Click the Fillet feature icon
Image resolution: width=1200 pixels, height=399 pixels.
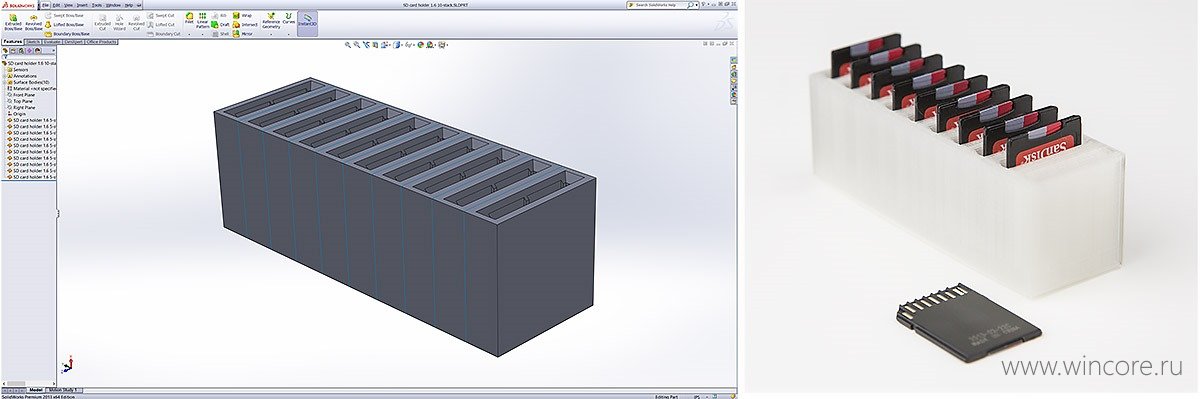click(189, 18)
